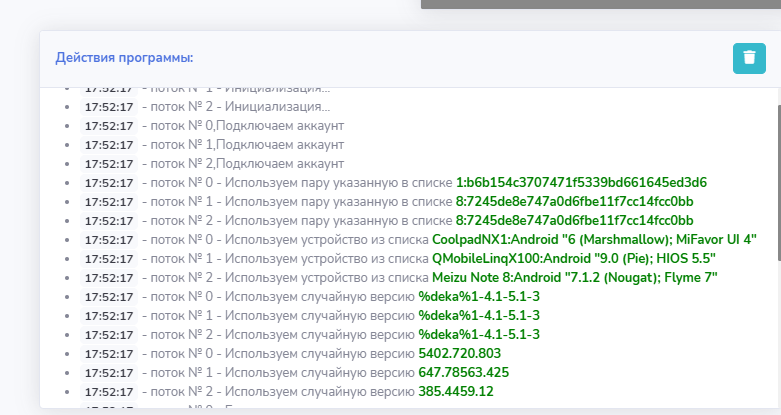The image size is (781, 415).
Task: Click 'поток № 0,Подключаем аккаунт' log line
Action: click(x=242, y=125)
